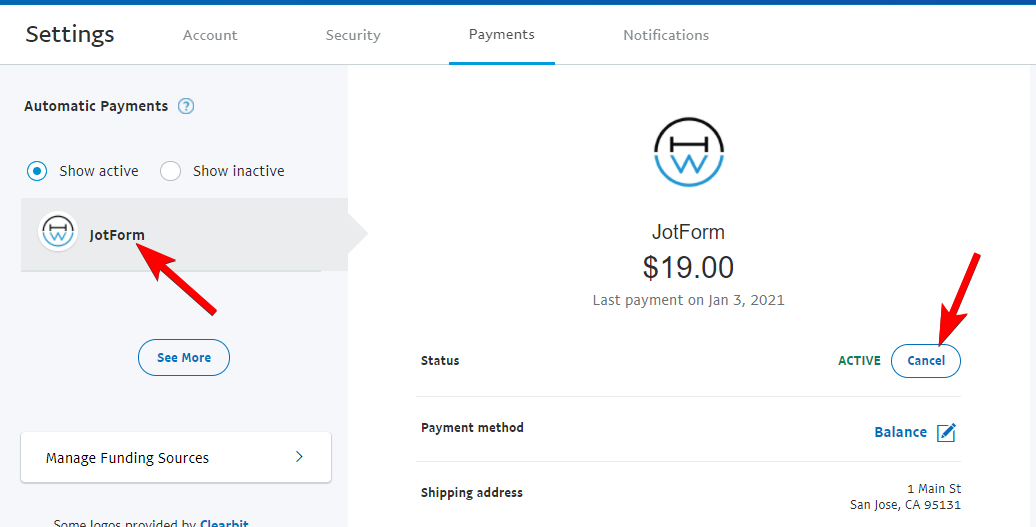1036x527 pixels.
Task: Click the Balance payment method link
Action: [x=900, y=433]
